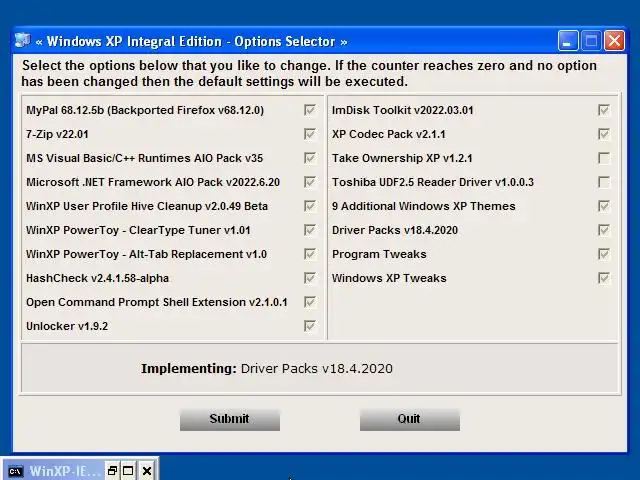Toggle HashCheck v2.4.1.58-alpha checkbox
This screenshot has width=640, height=480.
pos(309,278)
